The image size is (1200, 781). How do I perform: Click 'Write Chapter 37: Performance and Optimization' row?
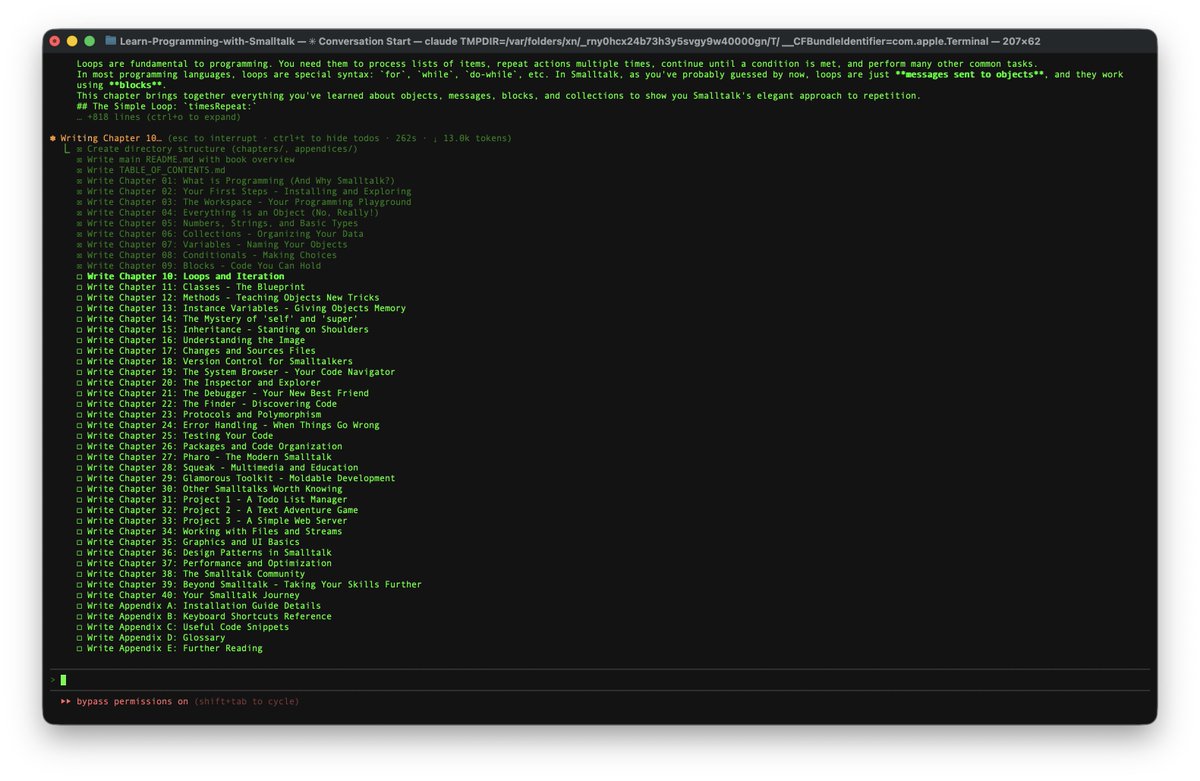[203, 563]
